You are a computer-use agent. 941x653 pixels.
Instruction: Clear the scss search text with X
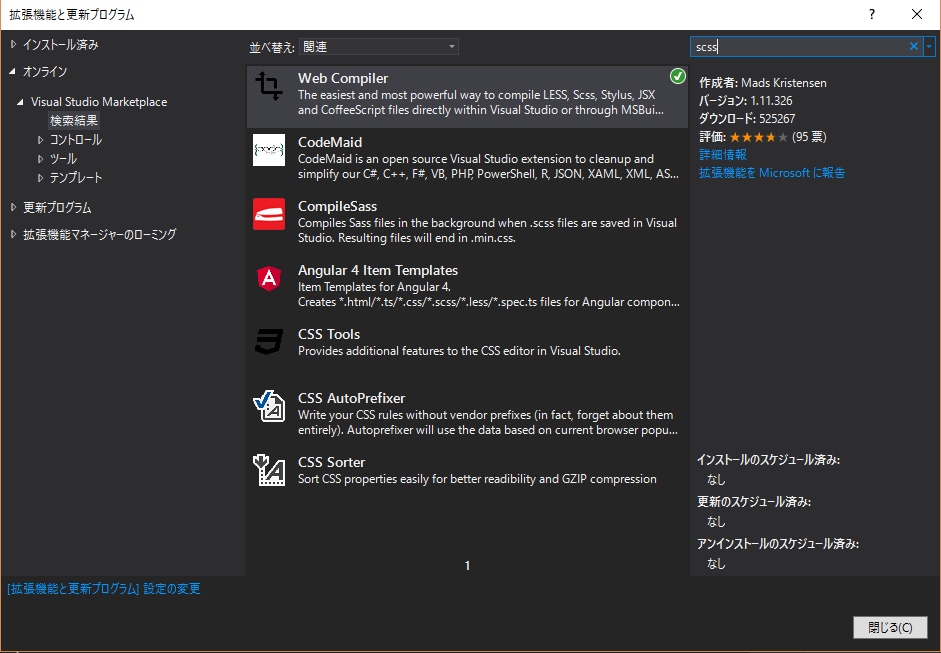coord(913,46)
